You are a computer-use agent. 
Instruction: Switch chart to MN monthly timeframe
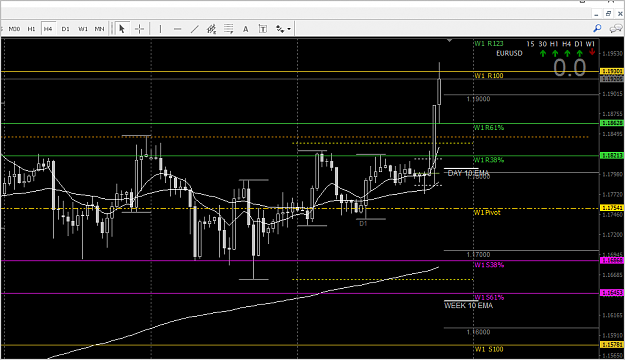(99, 29)
